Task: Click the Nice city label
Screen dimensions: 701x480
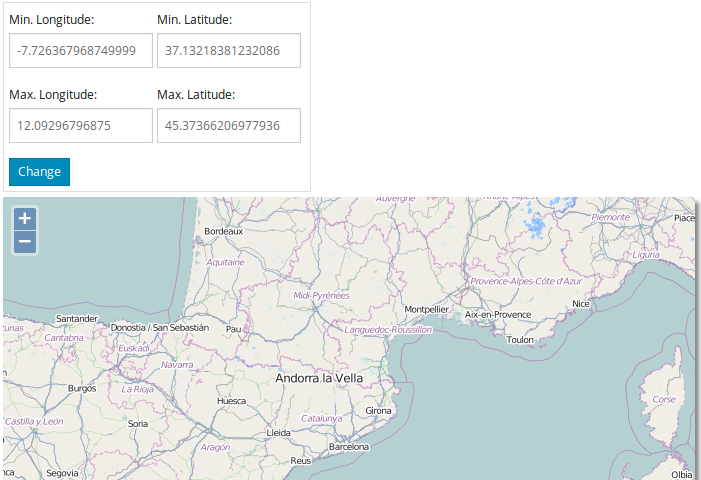Action: tap(581, 304)
